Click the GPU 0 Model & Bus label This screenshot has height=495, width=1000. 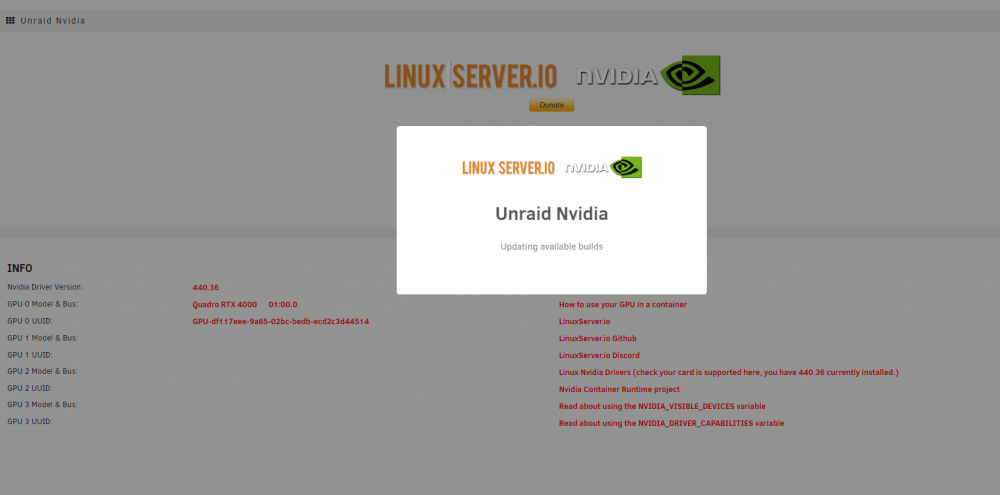click(42, 304)
